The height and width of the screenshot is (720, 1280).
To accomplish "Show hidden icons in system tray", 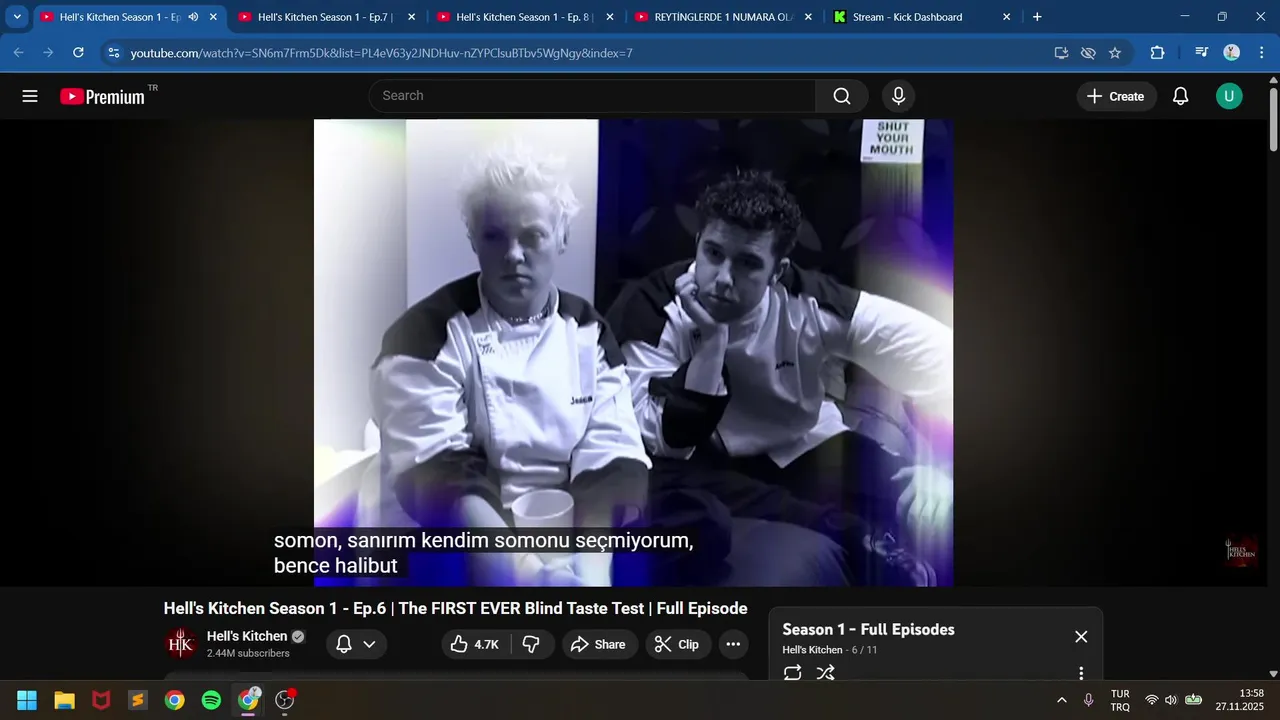I will tap(1061, 700).
